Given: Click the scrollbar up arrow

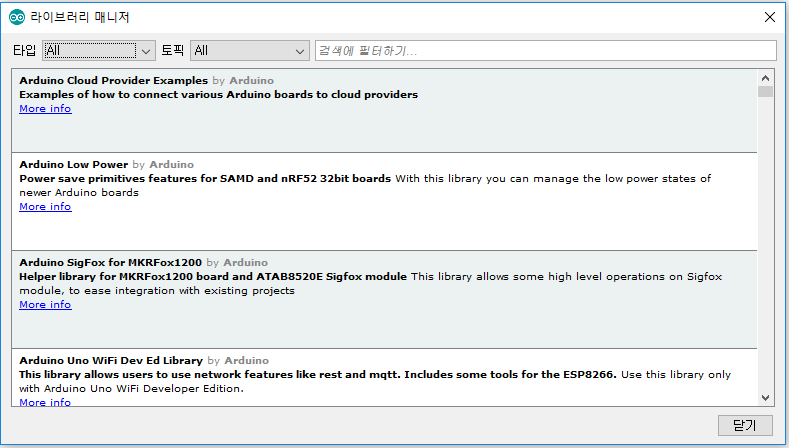Looking at the screenshot, I should (765, 78).
